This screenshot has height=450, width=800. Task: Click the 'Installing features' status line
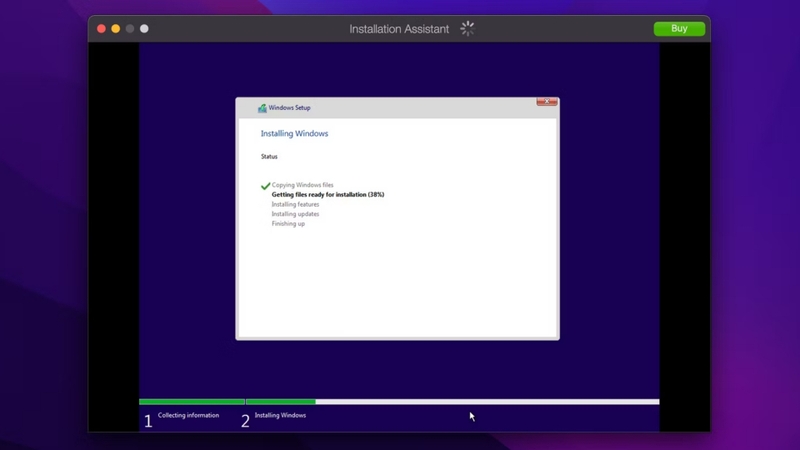[x=295, y=204]
